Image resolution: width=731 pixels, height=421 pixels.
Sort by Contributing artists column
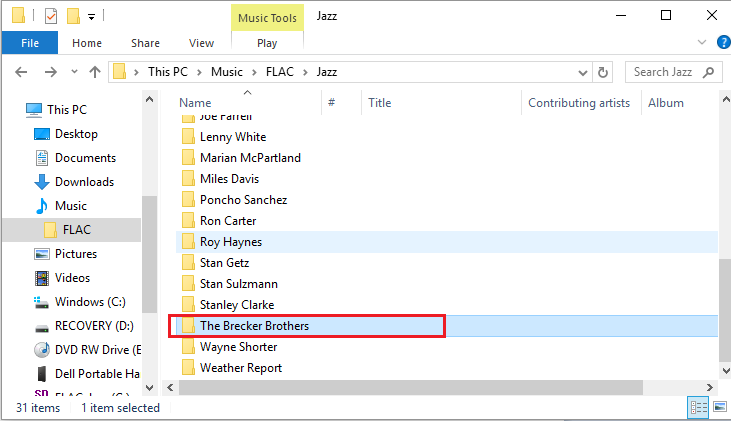578,103
